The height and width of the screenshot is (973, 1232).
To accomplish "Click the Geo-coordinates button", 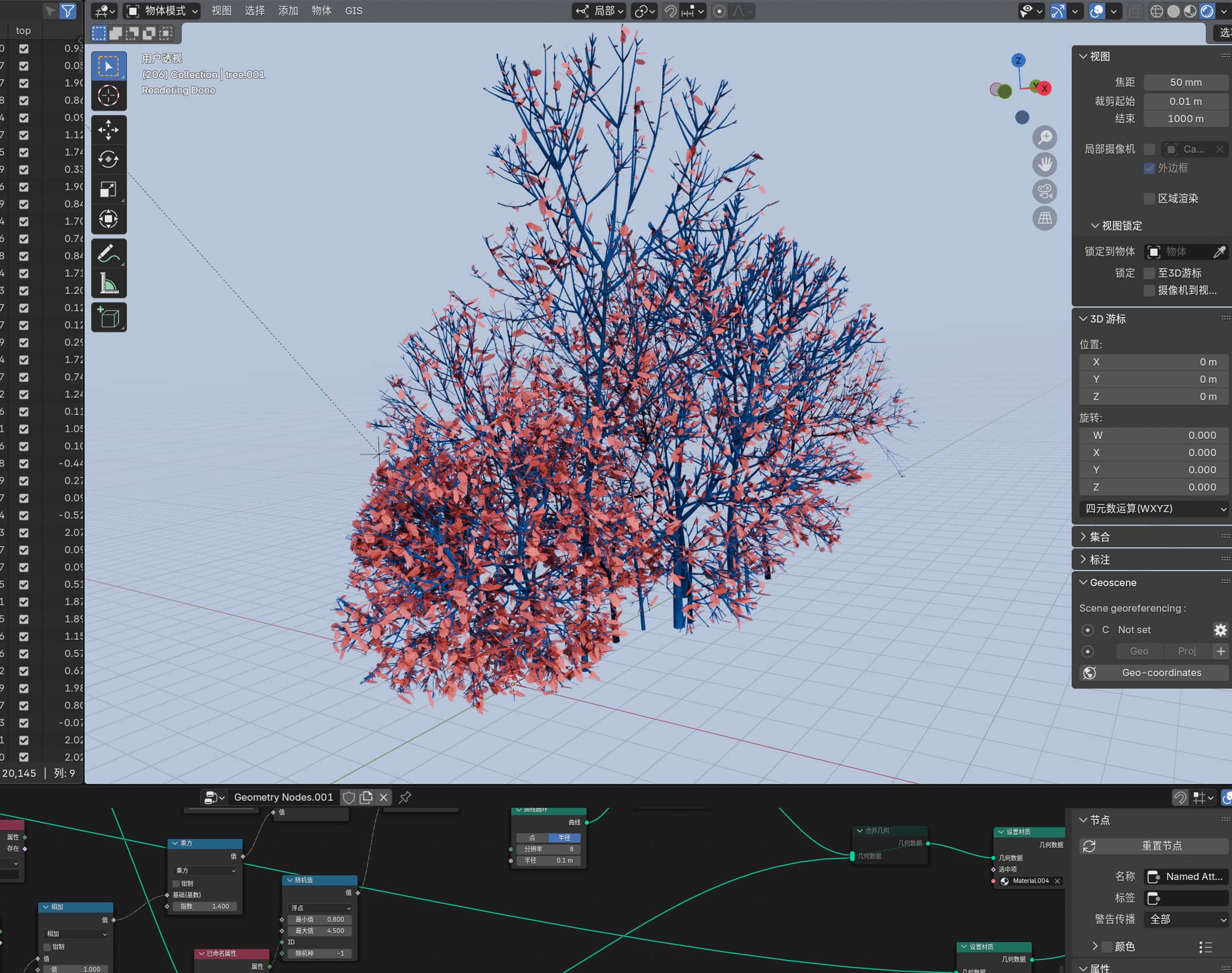I will click(x=1154, y=673).
